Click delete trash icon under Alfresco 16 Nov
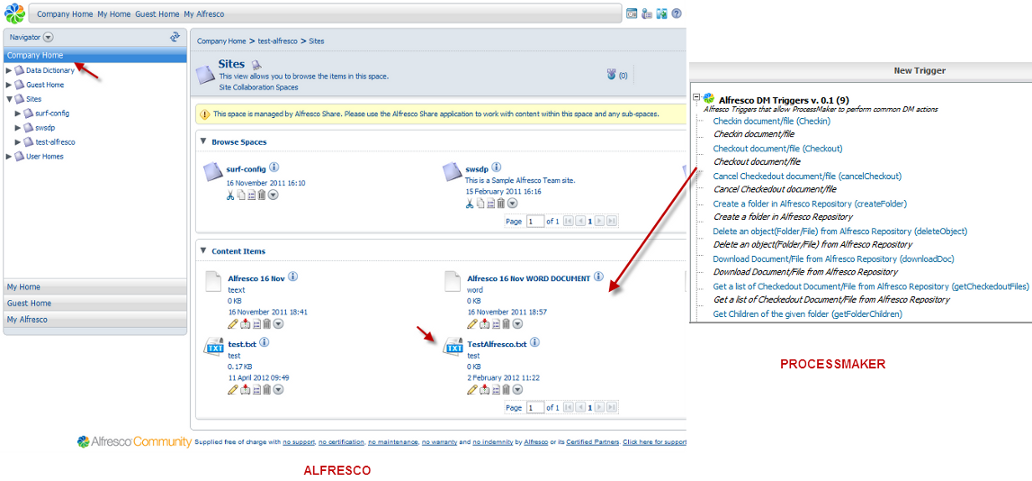Screen dimensions: 1032x481 266,323
